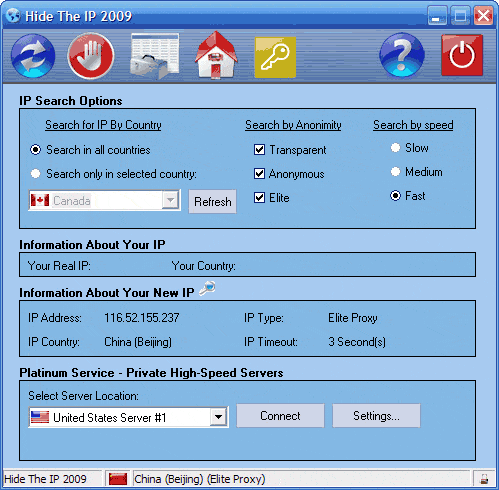Click the Connect button
This screenshot has width=499, height=490.
click(280, 416)
